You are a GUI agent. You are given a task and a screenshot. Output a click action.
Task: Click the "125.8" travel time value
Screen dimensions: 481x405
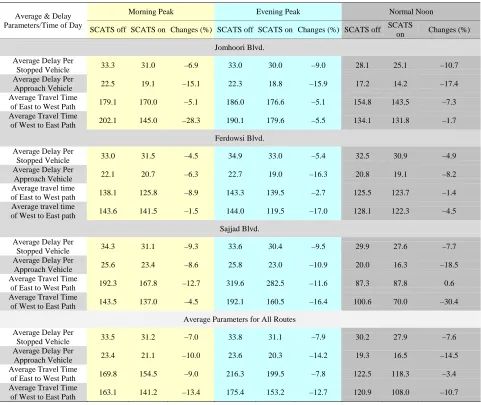(148, 193)
